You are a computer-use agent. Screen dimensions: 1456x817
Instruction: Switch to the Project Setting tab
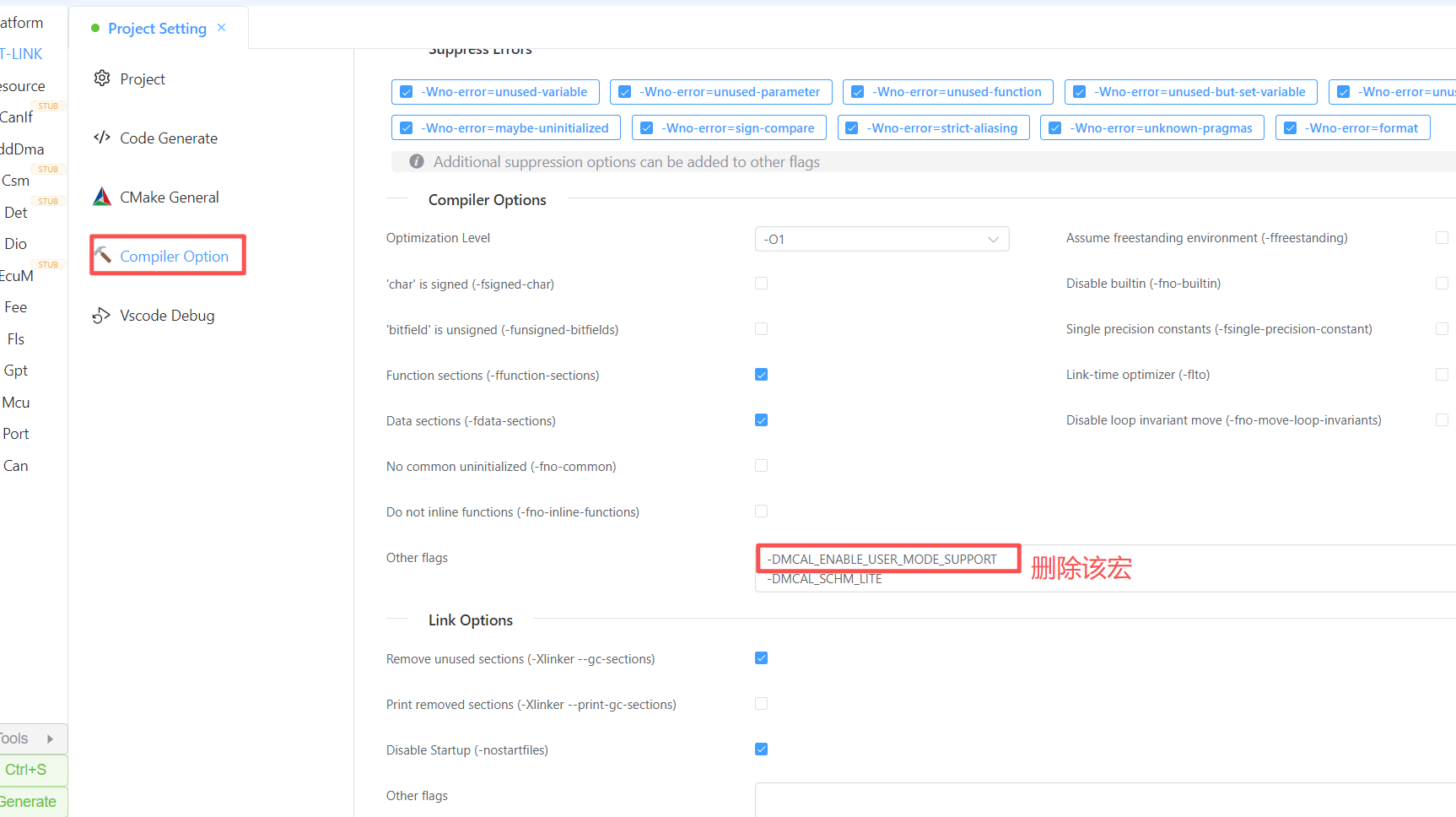coord(157,29)
